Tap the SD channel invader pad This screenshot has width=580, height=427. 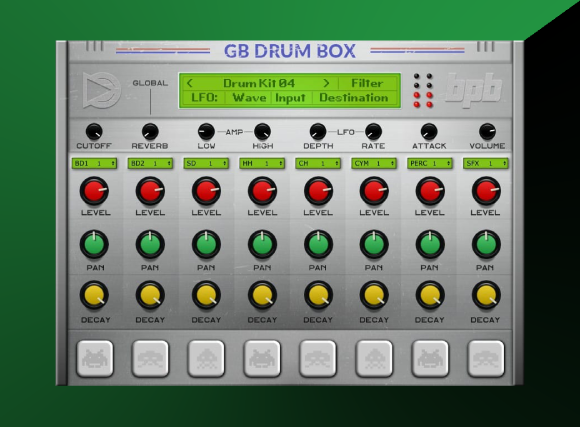(x=206, y=359)
